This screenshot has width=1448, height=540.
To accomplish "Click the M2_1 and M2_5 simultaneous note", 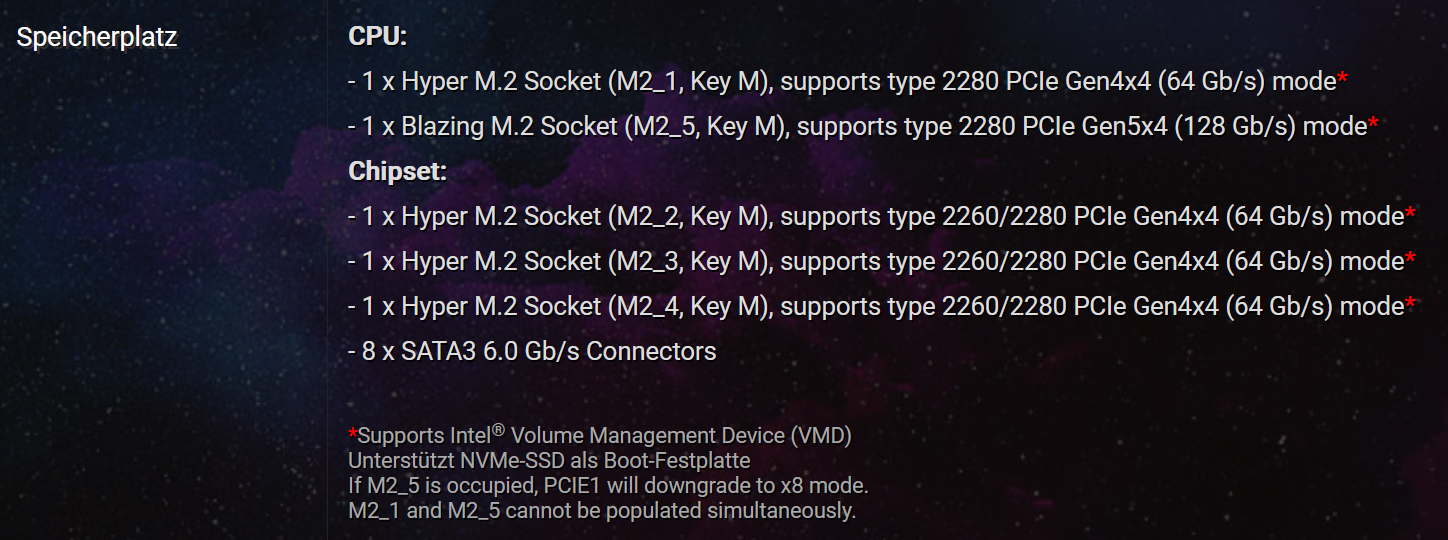I will 602,511.
